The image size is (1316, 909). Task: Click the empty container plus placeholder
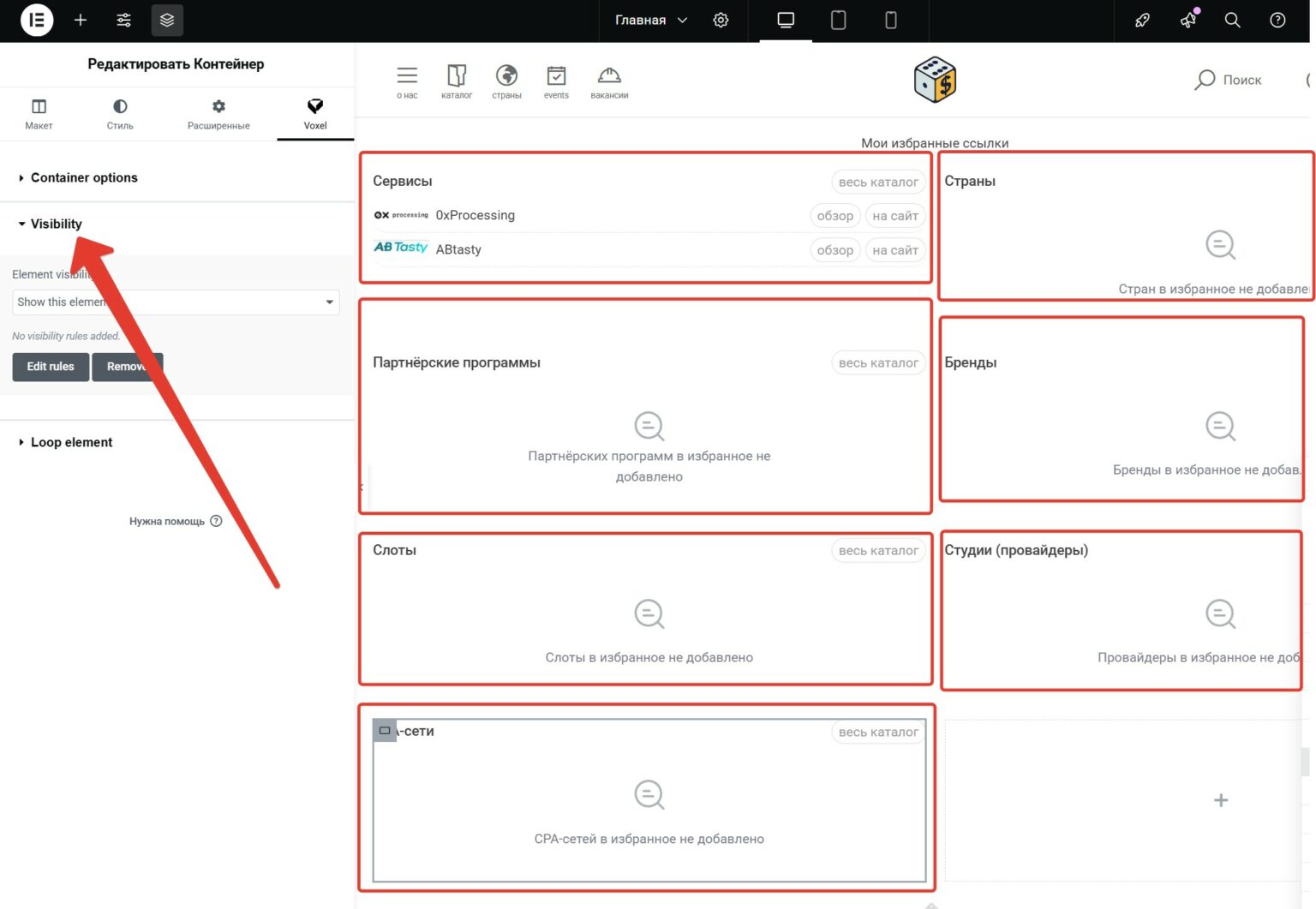[1220, 800]
